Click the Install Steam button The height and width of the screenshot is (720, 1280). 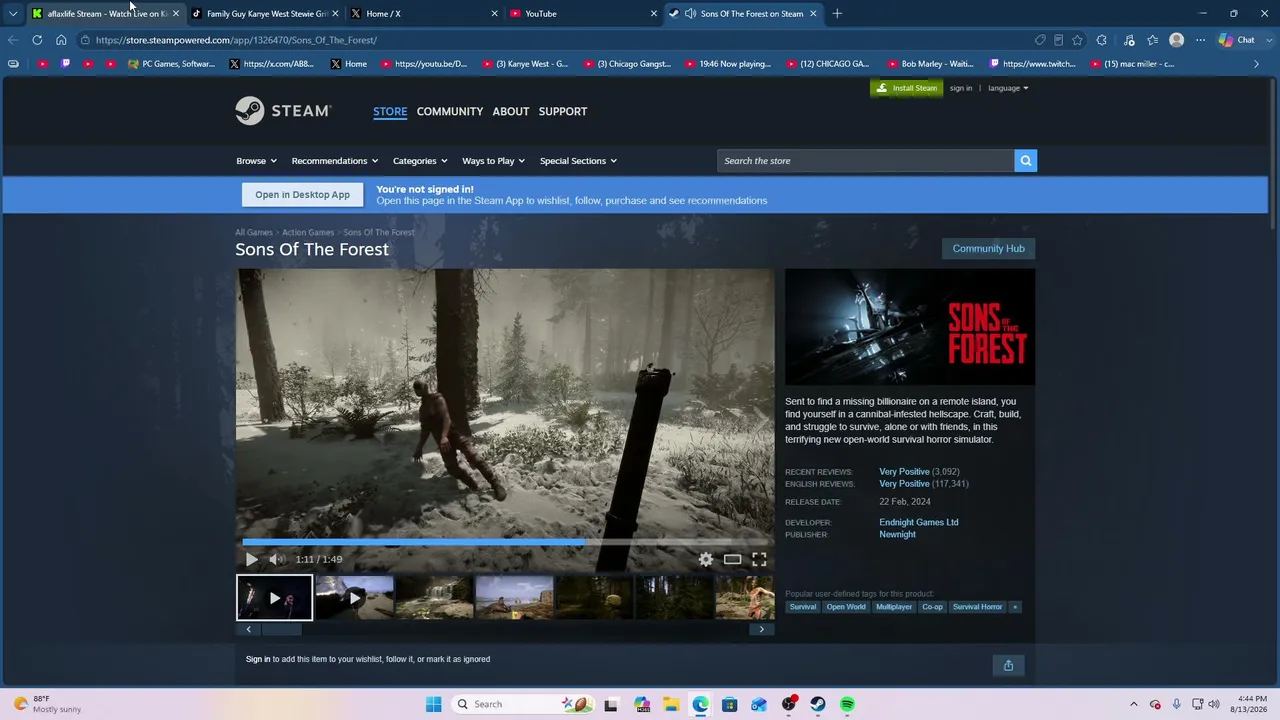(x=907, y=88)
